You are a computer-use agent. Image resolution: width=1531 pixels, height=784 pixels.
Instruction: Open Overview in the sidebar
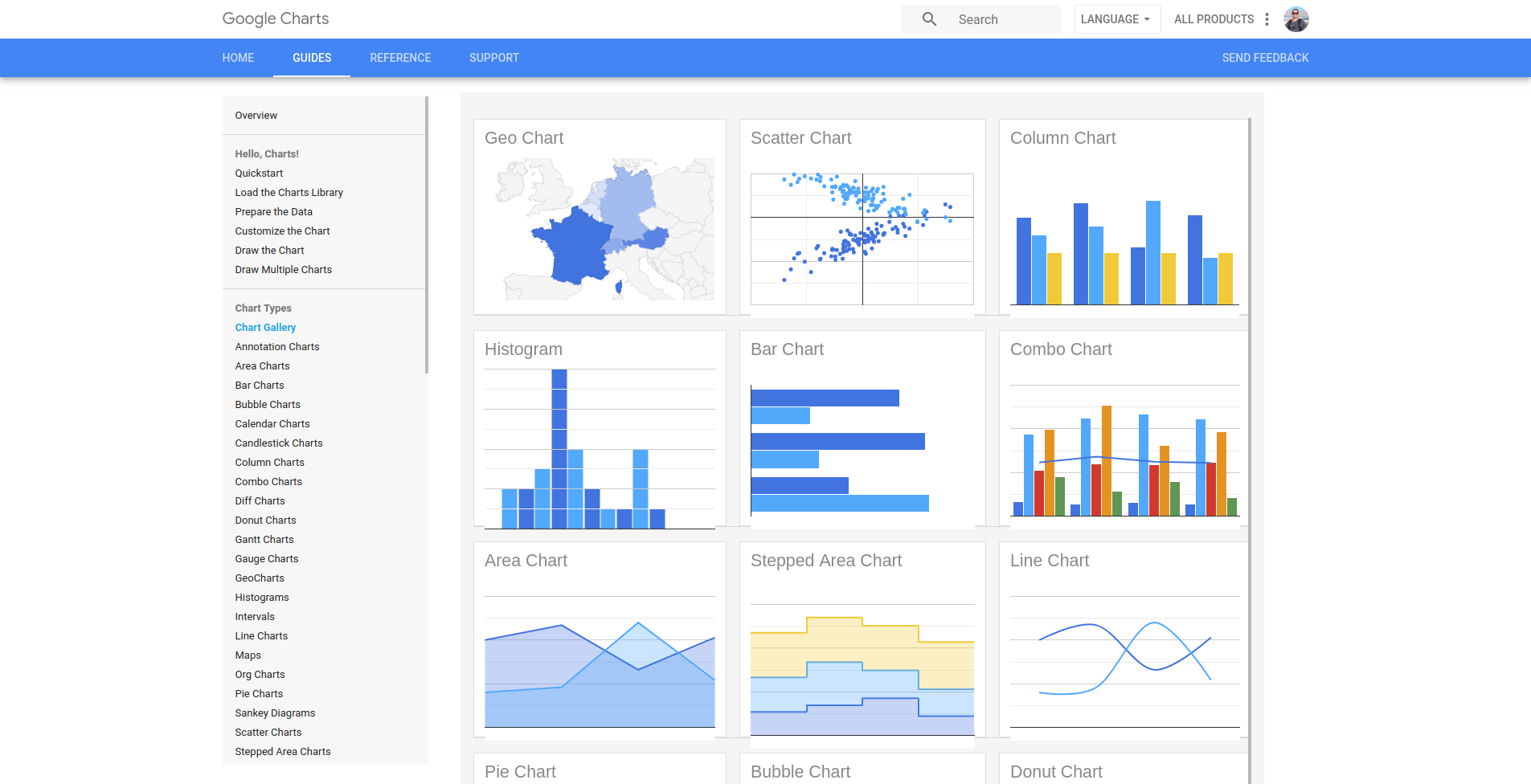coord(256,116)
